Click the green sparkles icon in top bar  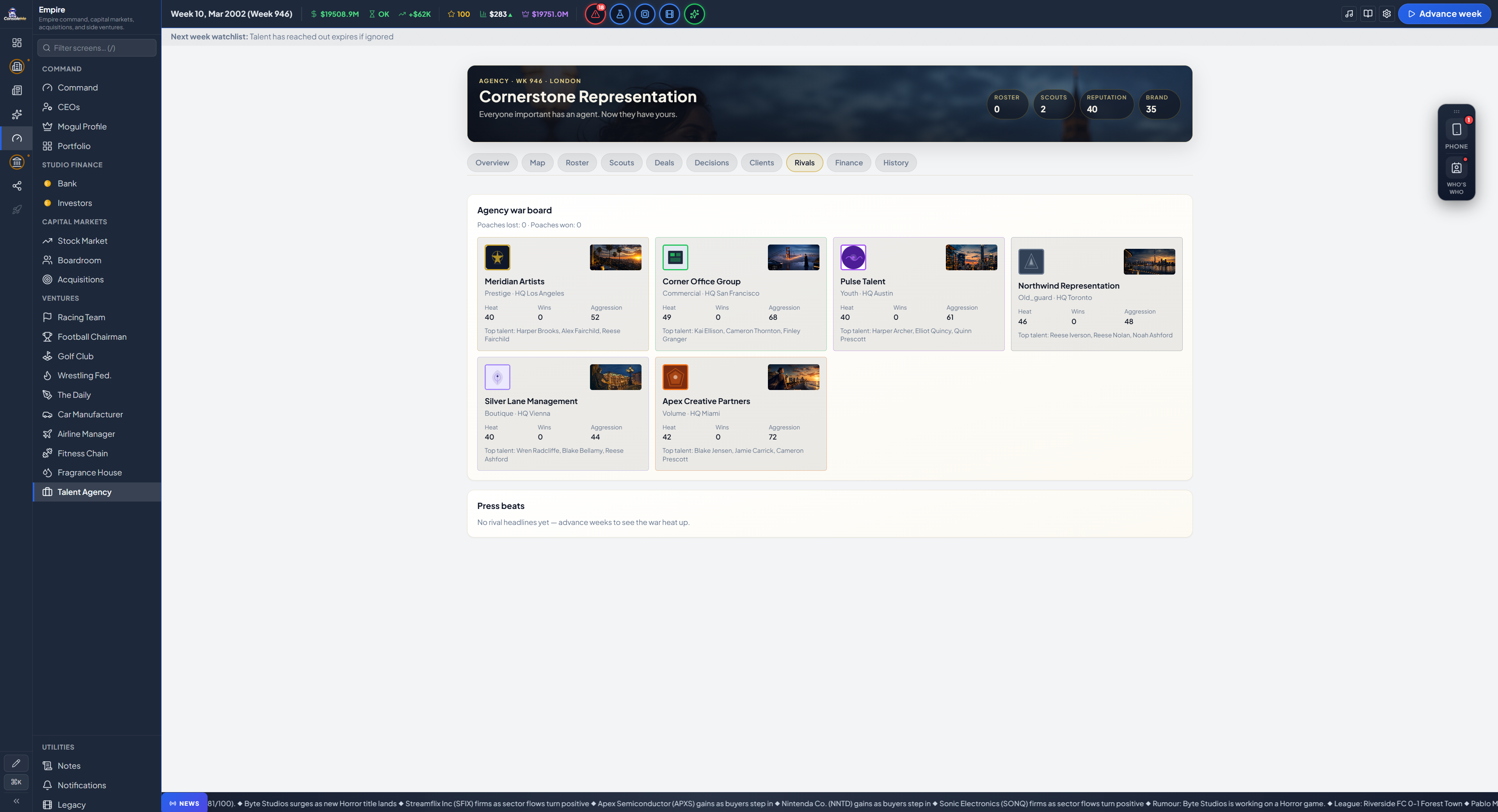694,14
